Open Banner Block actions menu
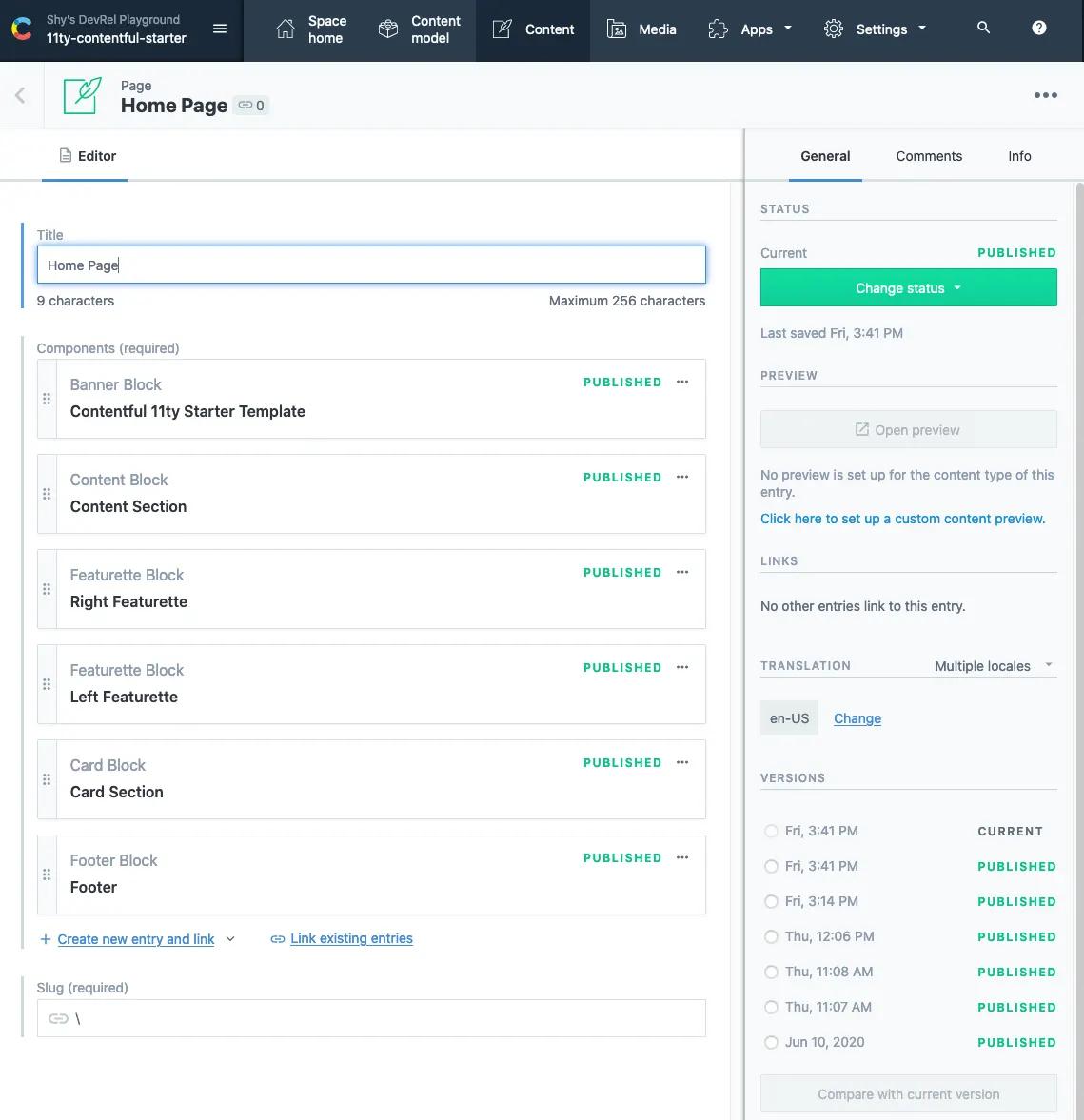This screenshot has height=1120, width=1084. 682,383
